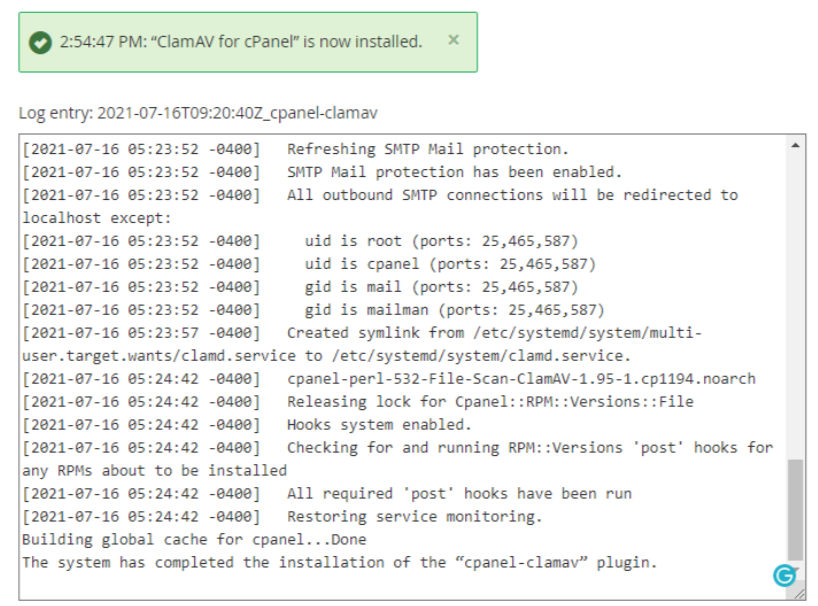Open the Grammarly icon in the log box

[x=784, y=575]
